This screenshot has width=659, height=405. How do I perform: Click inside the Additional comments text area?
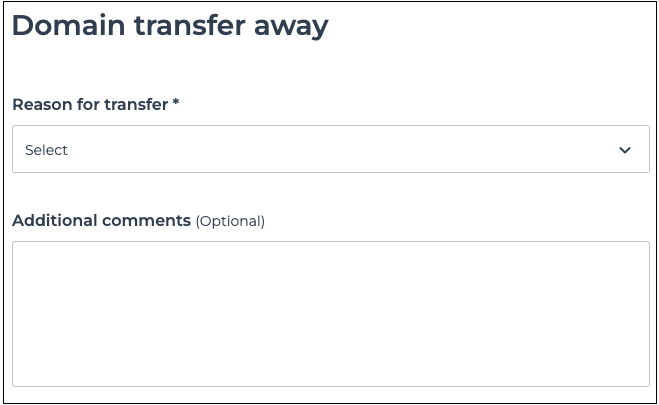click(x=330, y=313)
